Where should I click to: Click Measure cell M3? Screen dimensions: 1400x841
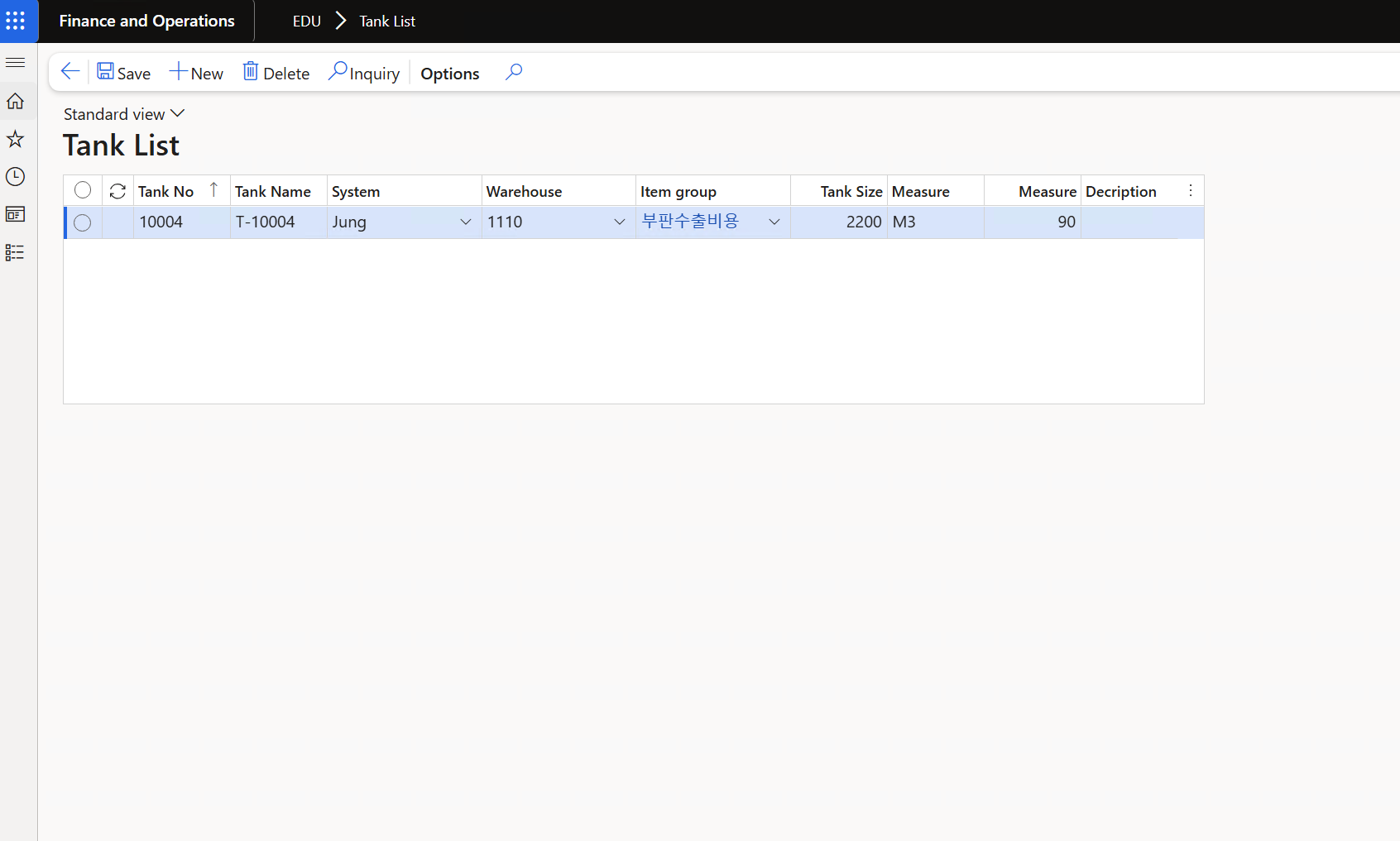click(x=936, y=222)
